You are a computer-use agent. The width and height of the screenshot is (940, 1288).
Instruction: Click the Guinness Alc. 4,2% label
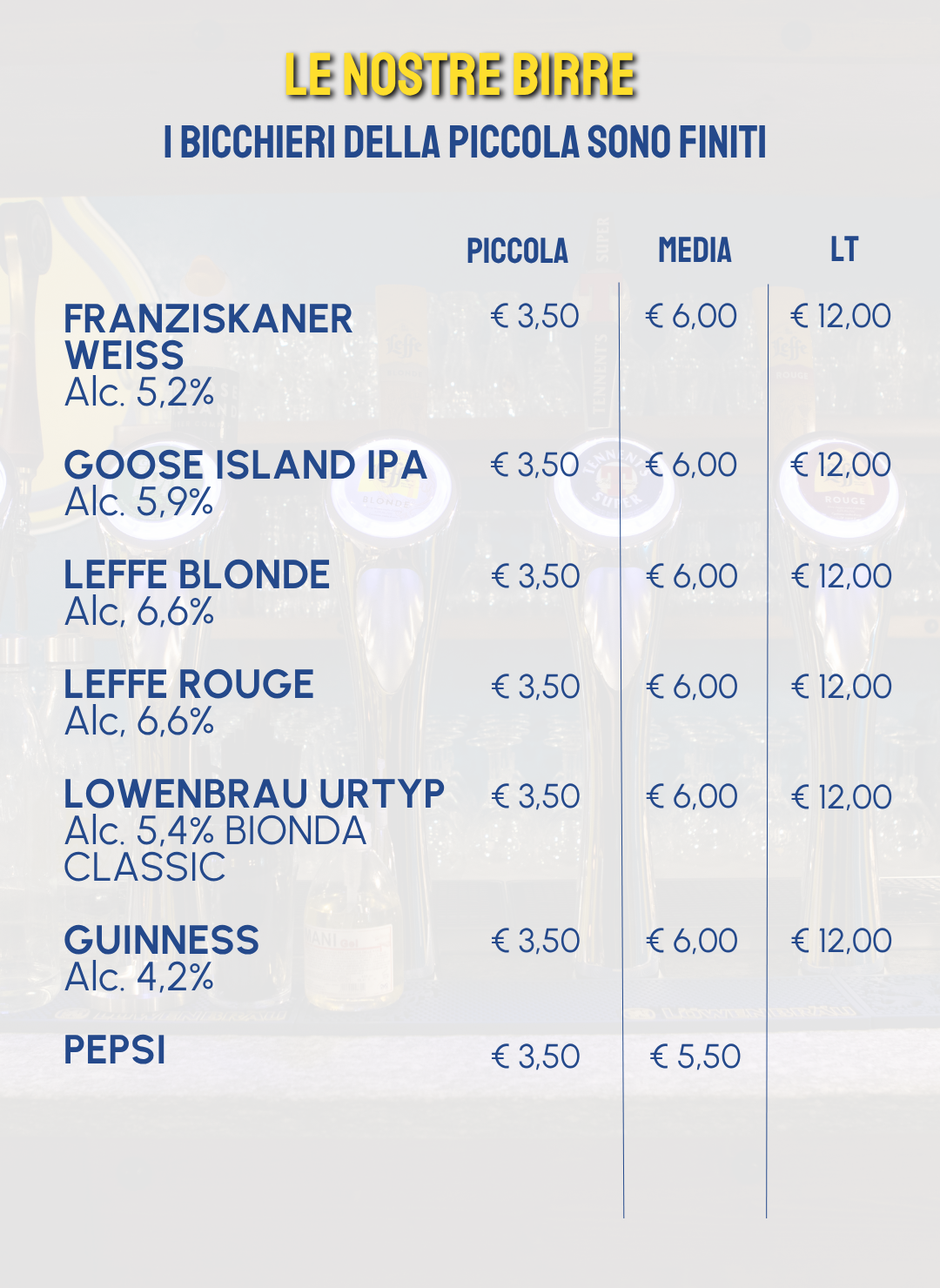point(139,977)
